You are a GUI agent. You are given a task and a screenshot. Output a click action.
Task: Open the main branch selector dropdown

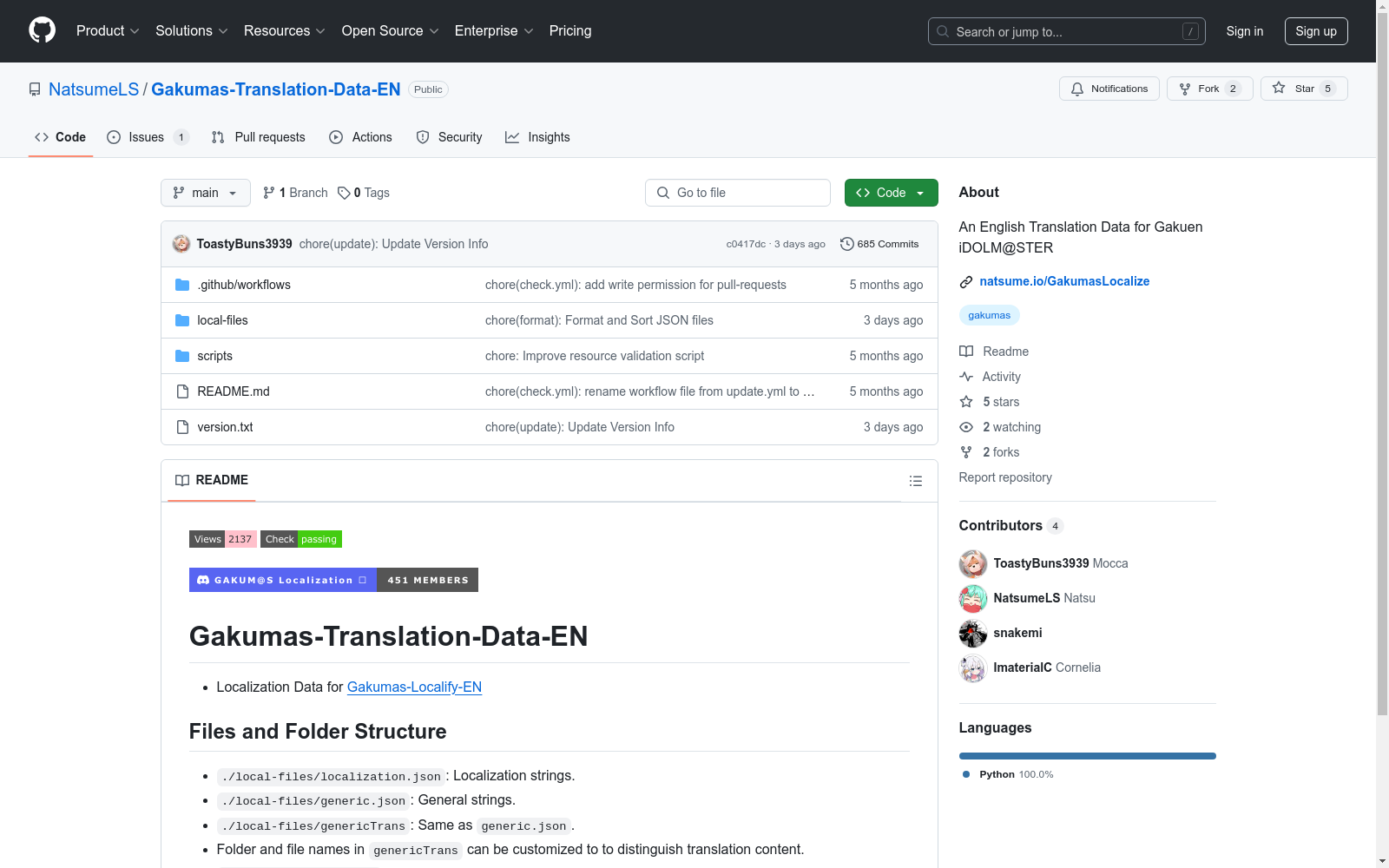(206, 193)
